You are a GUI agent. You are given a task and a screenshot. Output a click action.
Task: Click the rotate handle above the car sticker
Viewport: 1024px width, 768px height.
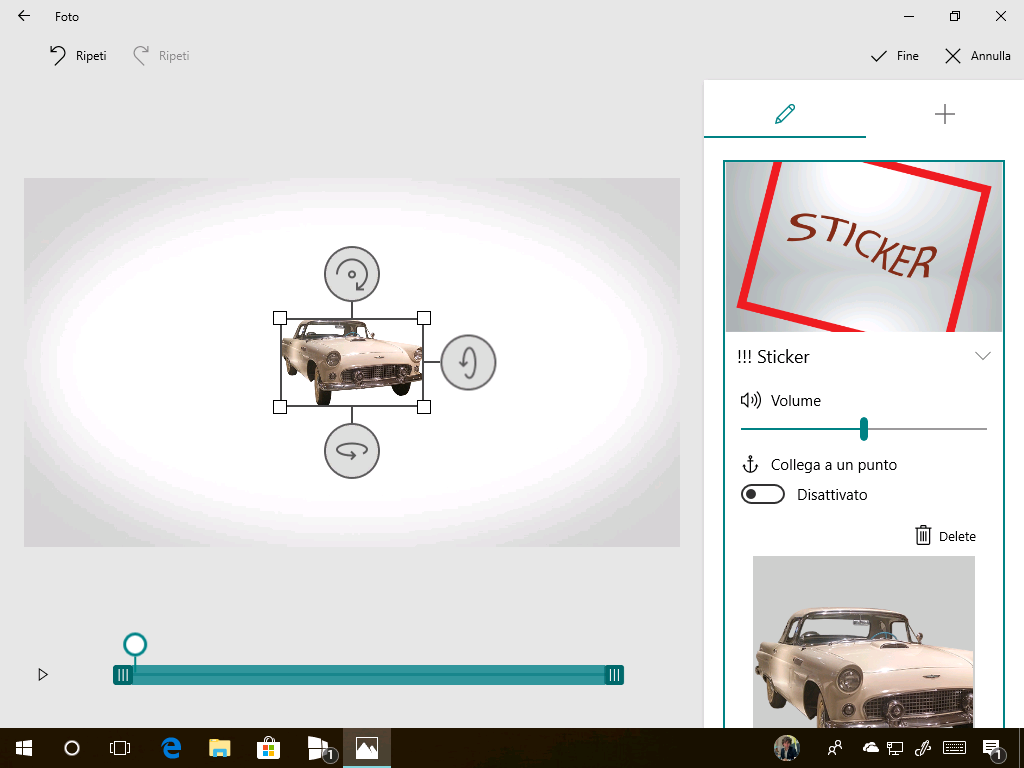[352, 274]
